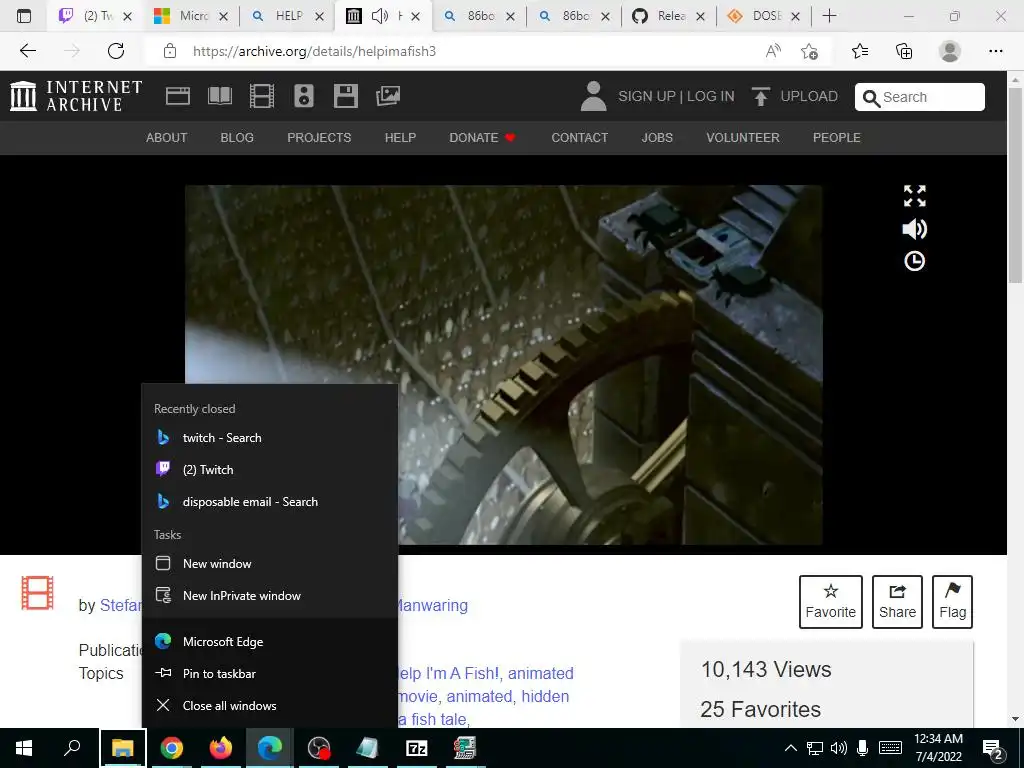Switch to the HELP search tab
This screenshot has width=1024, height=768.
[287, 16]
